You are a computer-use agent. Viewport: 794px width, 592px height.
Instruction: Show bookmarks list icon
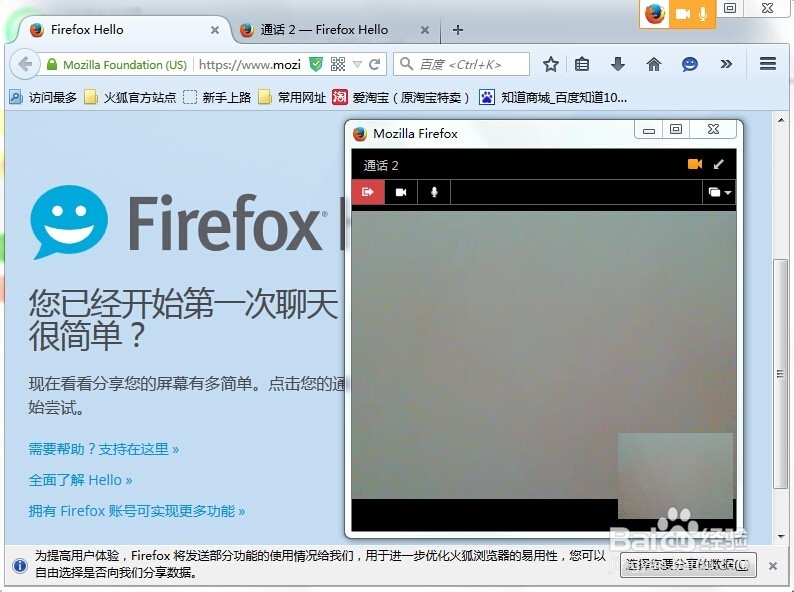582,64
